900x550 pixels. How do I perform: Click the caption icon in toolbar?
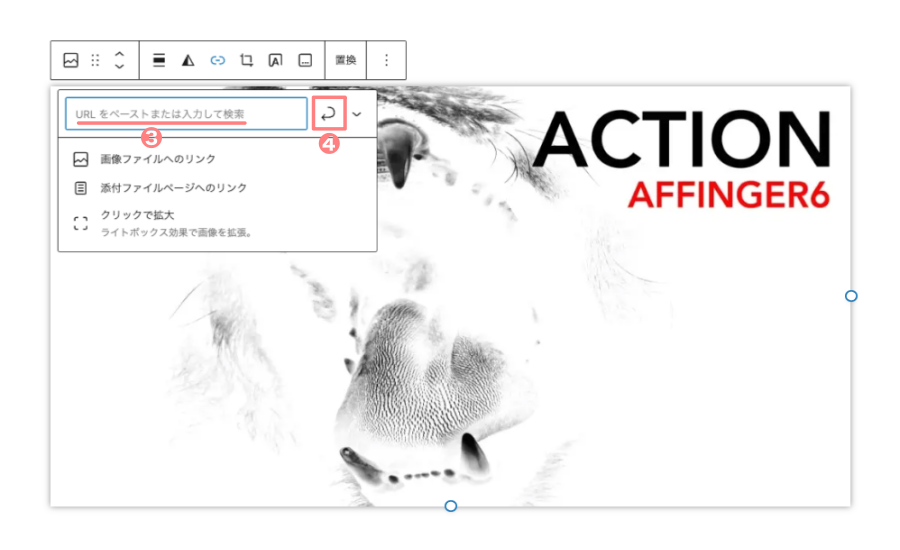pyautogui.click(x=305, y=60)
